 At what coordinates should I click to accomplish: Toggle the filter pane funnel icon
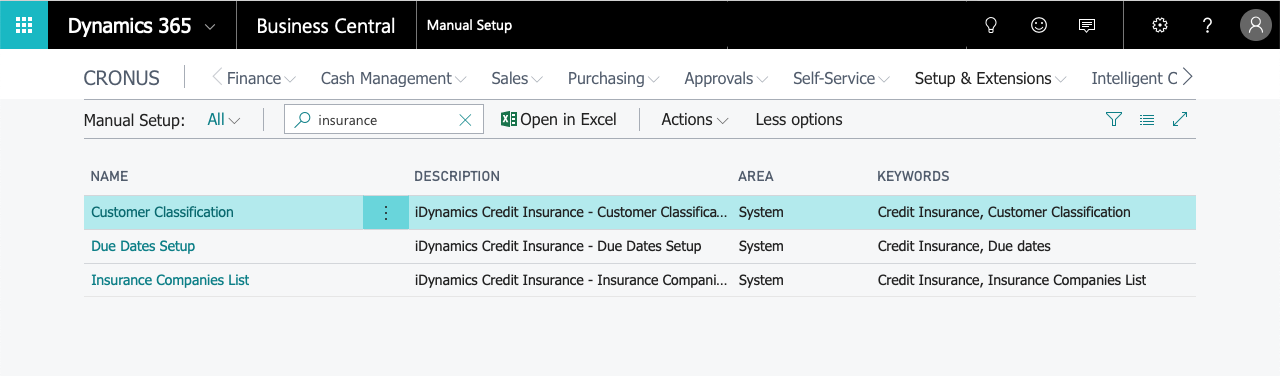(x=1114, y=120)
